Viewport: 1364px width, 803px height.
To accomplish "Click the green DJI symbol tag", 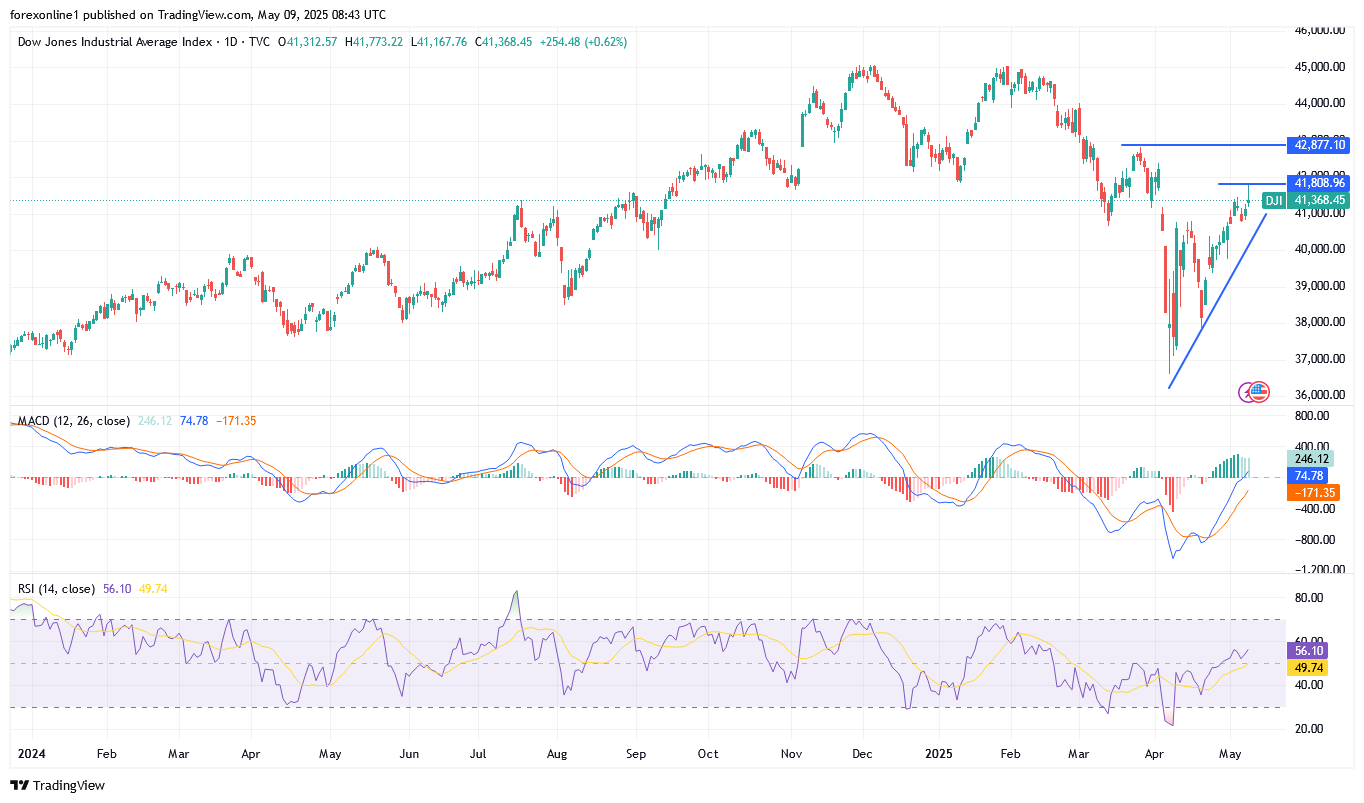I will 1273,201.
